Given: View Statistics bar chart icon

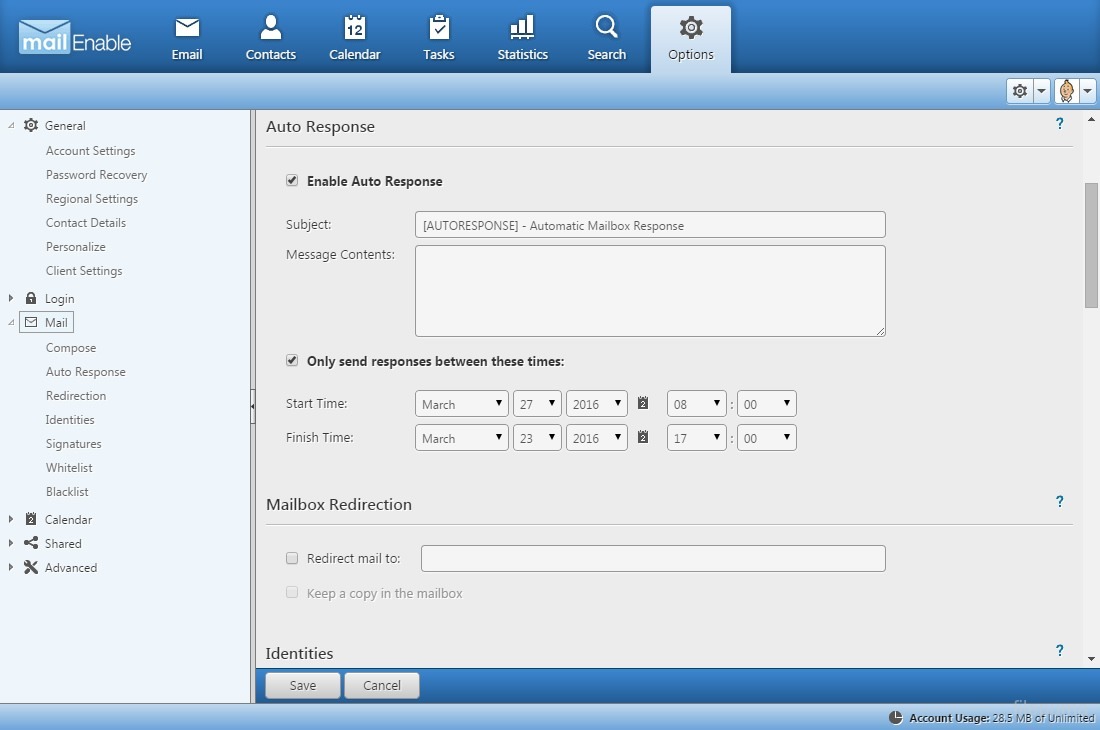Looking at the screenshot, I should tap(522, 28).
